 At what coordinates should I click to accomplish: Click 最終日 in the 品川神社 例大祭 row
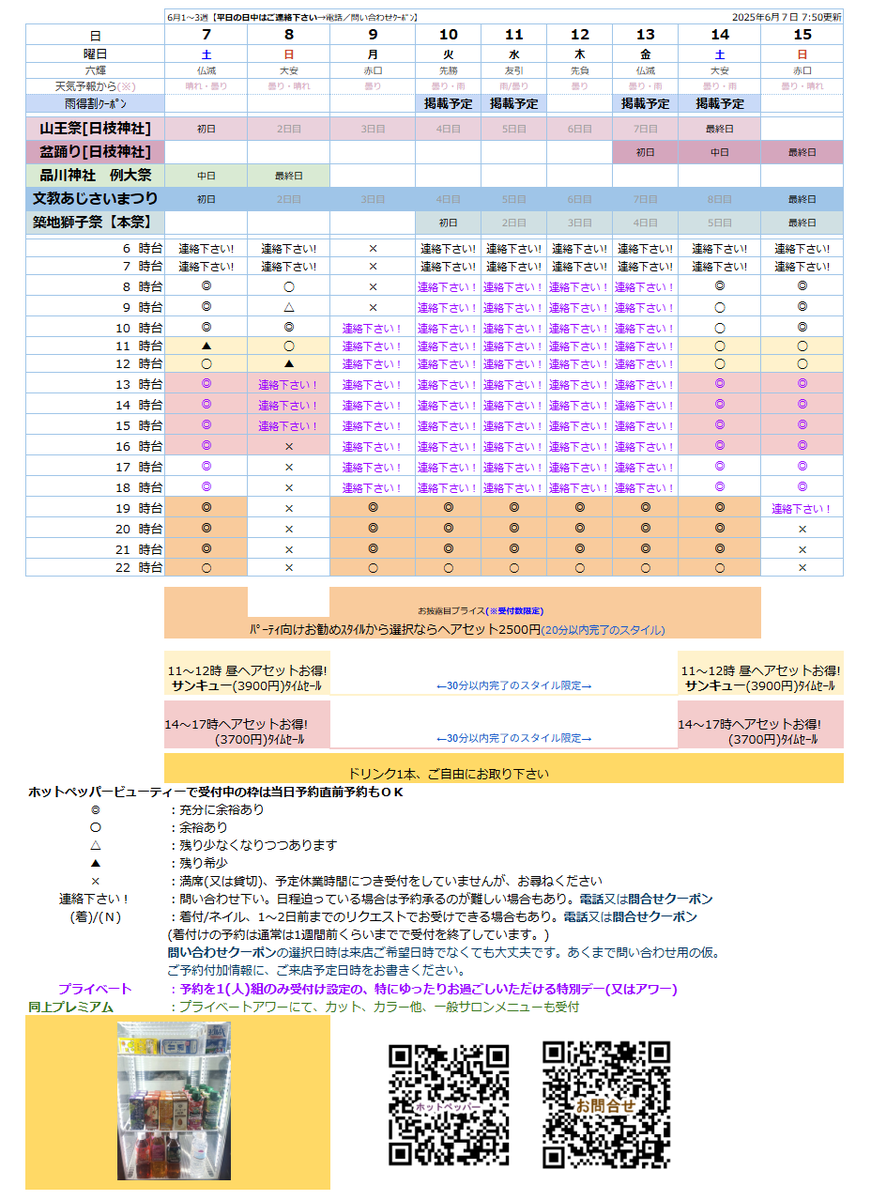(288, 175)
